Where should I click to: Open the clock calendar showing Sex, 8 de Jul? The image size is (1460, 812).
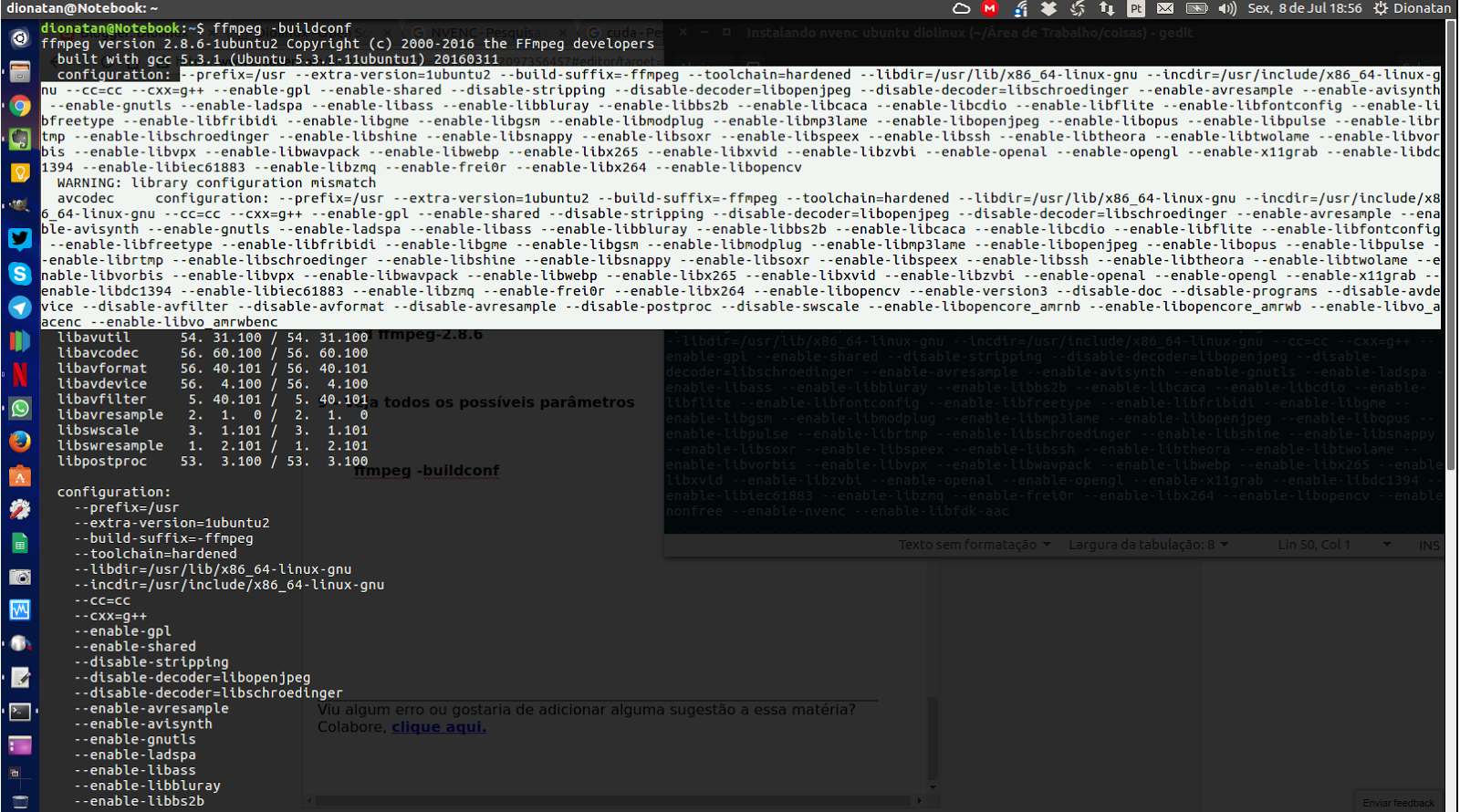tap(1304, 8)
